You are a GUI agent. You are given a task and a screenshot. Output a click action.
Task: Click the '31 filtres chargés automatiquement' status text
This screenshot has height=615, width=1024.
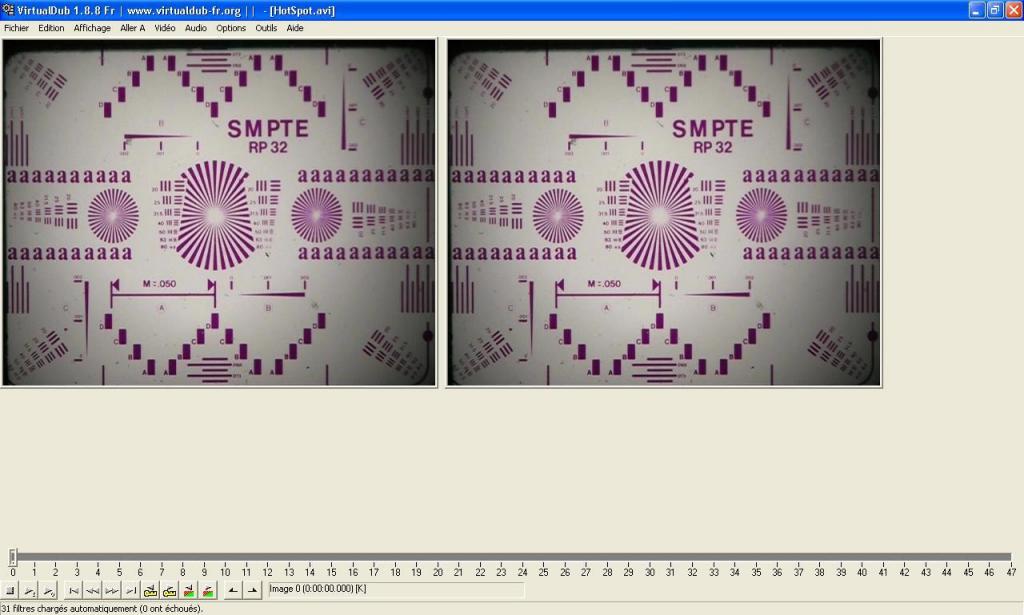click(102, 608)
